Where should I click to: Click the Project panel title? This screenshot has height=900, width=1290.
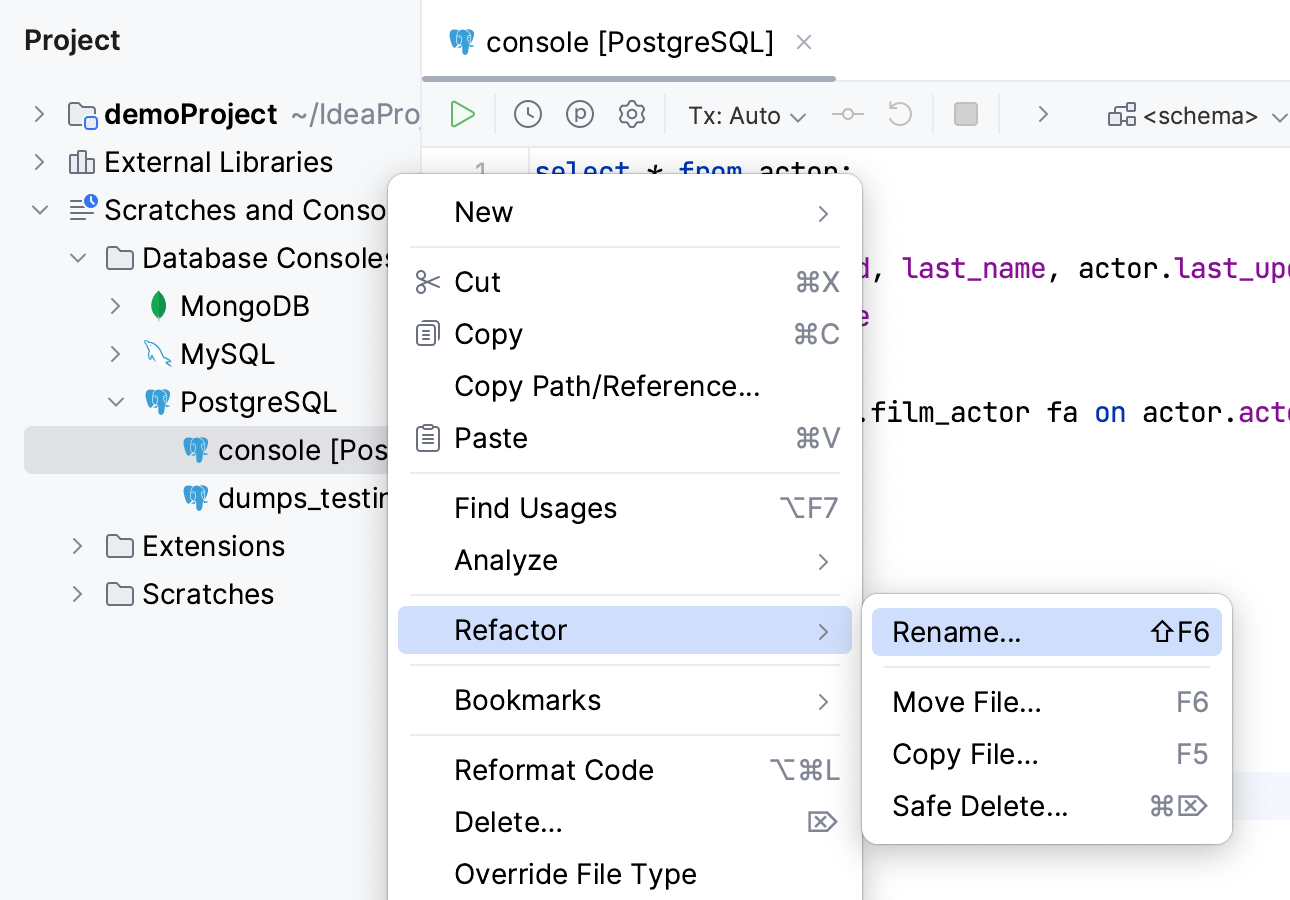click(72, 40)
